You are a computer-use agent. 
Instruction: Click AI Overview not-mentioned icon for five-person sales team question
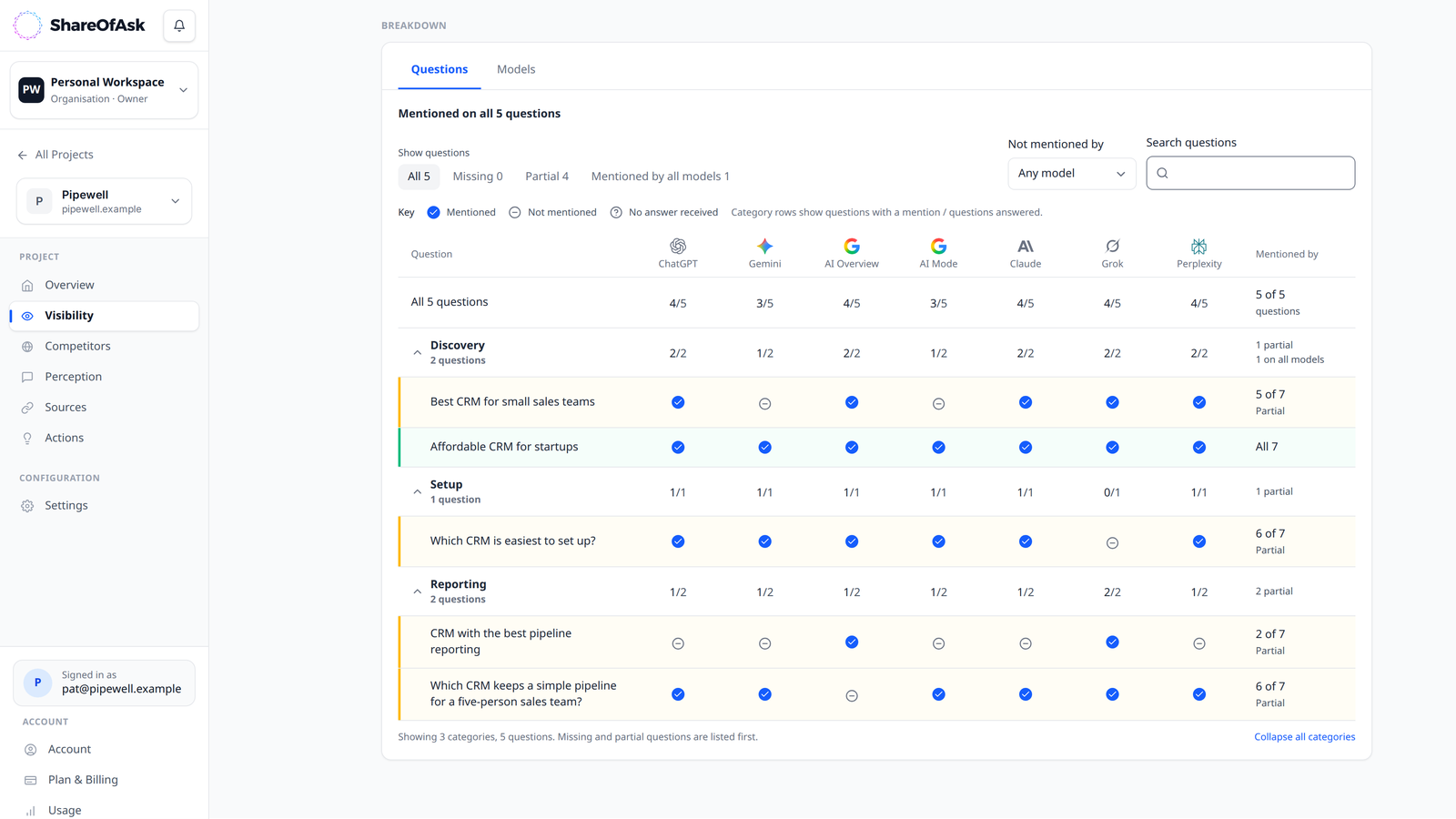click(852, 696)
